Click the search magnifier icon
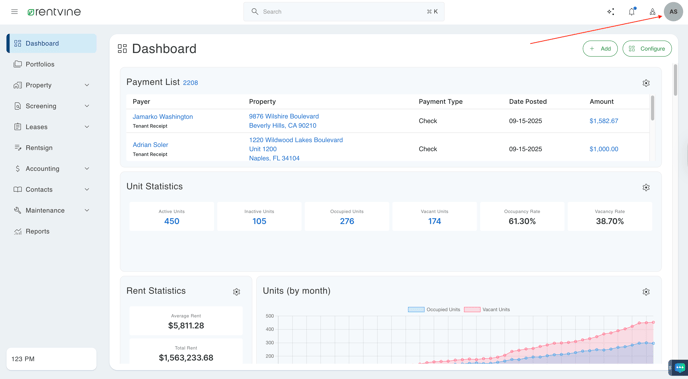Viewport: 688px width, 379px height. (x=254, y=11)
